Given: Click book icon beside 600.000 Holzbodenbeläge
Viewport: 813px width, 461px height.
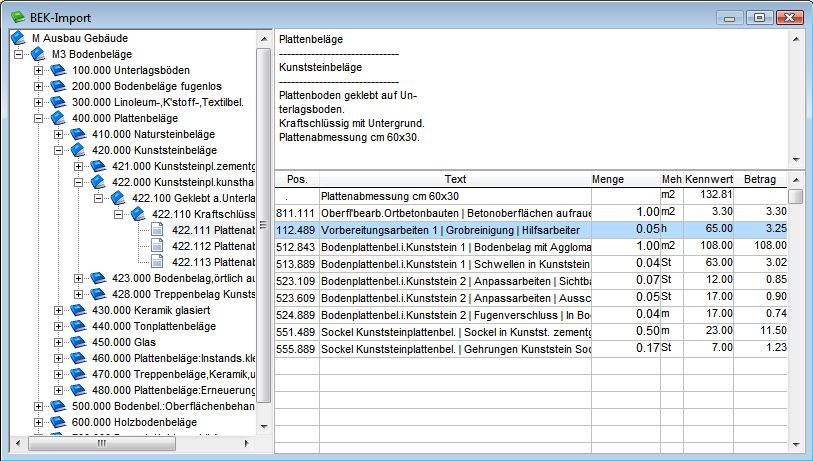Looking at the screenshot, I should coord(58,422).
